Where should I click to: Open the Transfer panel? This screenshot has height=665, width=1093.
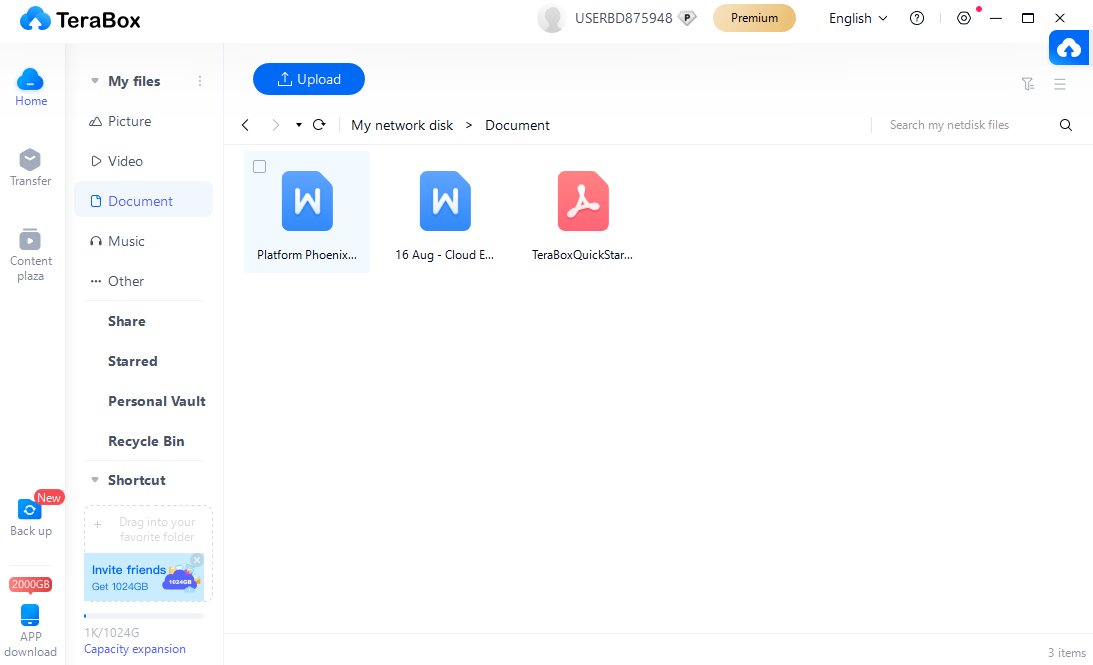click(30, 168)
